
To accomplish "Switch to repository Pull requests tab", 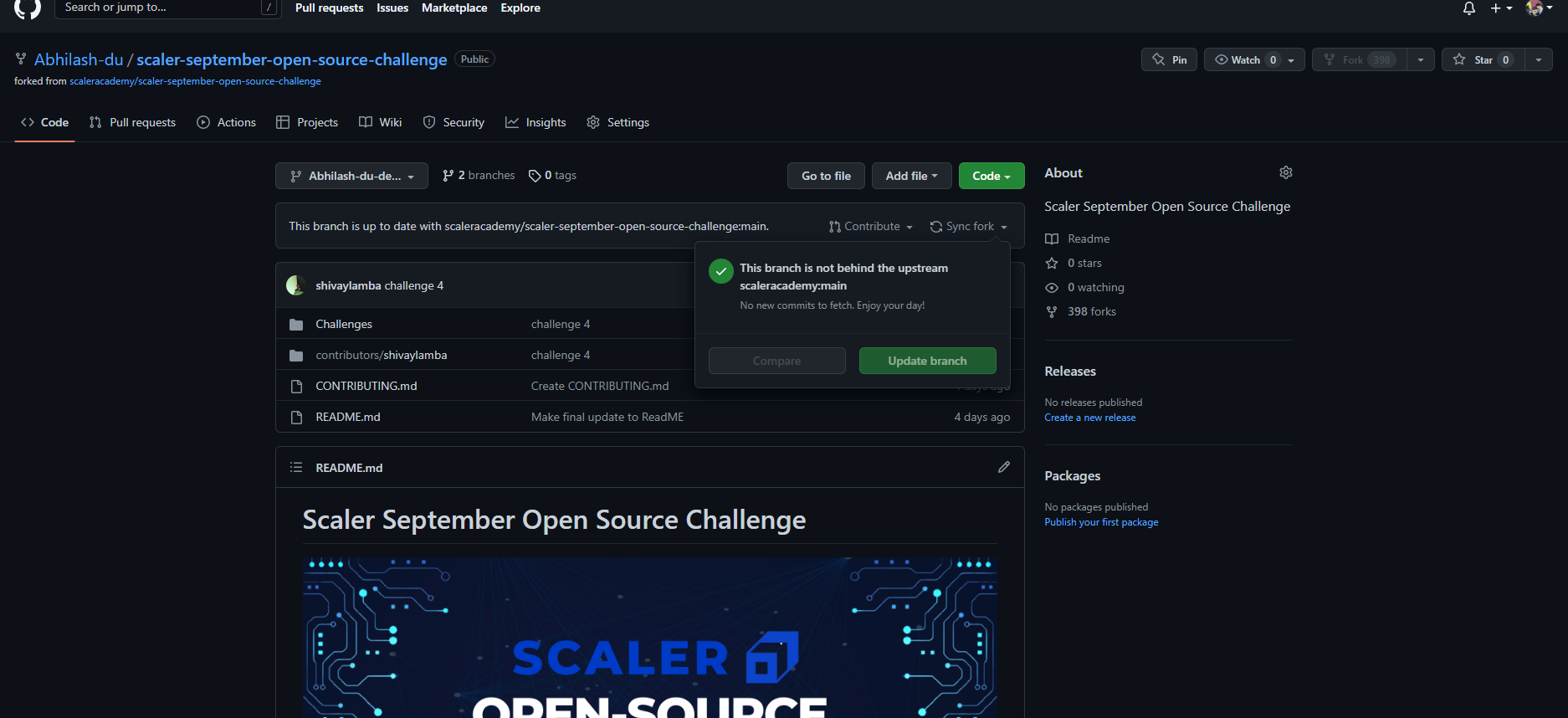I will (132, 122).
